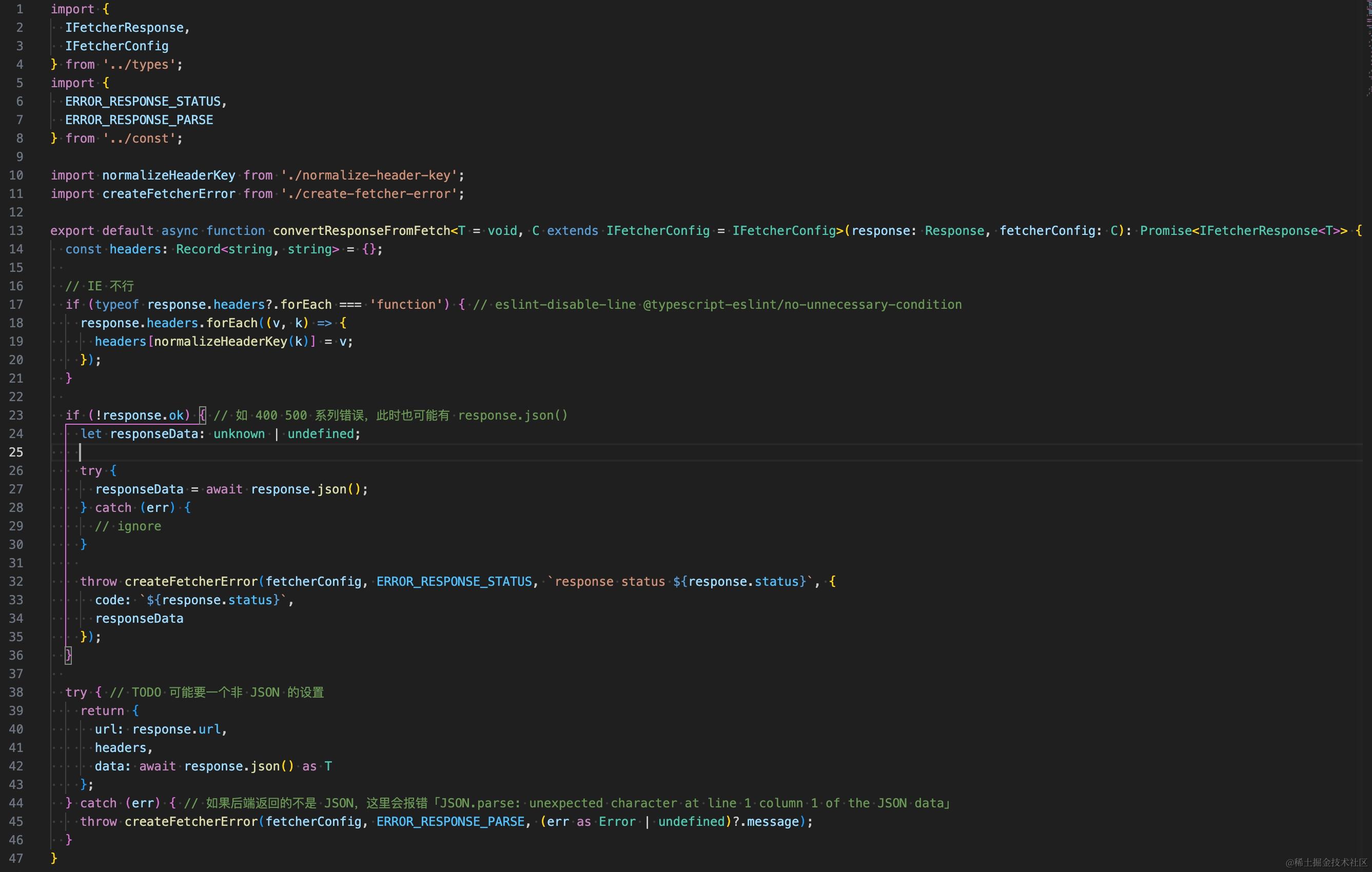Click the TODO comment after the try keyword
This screenshot has height=872, width=1372.
tap(217, 692)
